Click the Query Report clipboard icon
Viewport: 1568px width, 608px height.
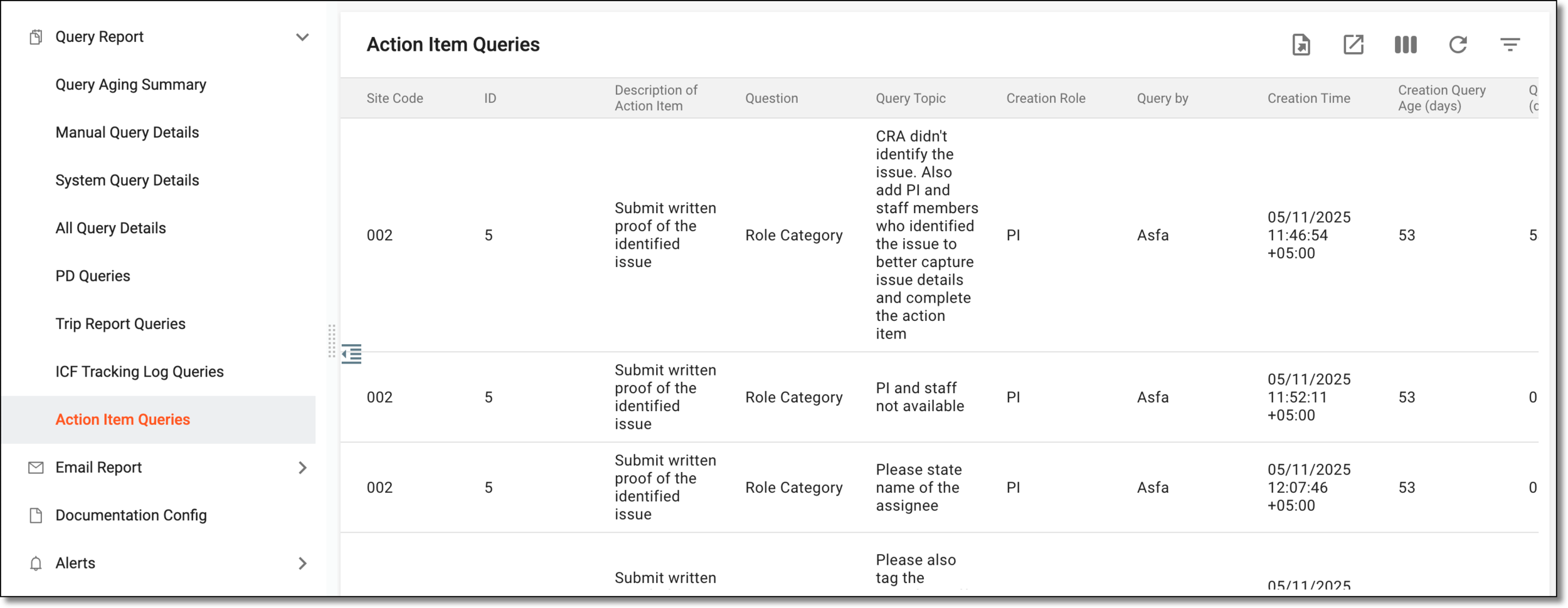[36, 37]
